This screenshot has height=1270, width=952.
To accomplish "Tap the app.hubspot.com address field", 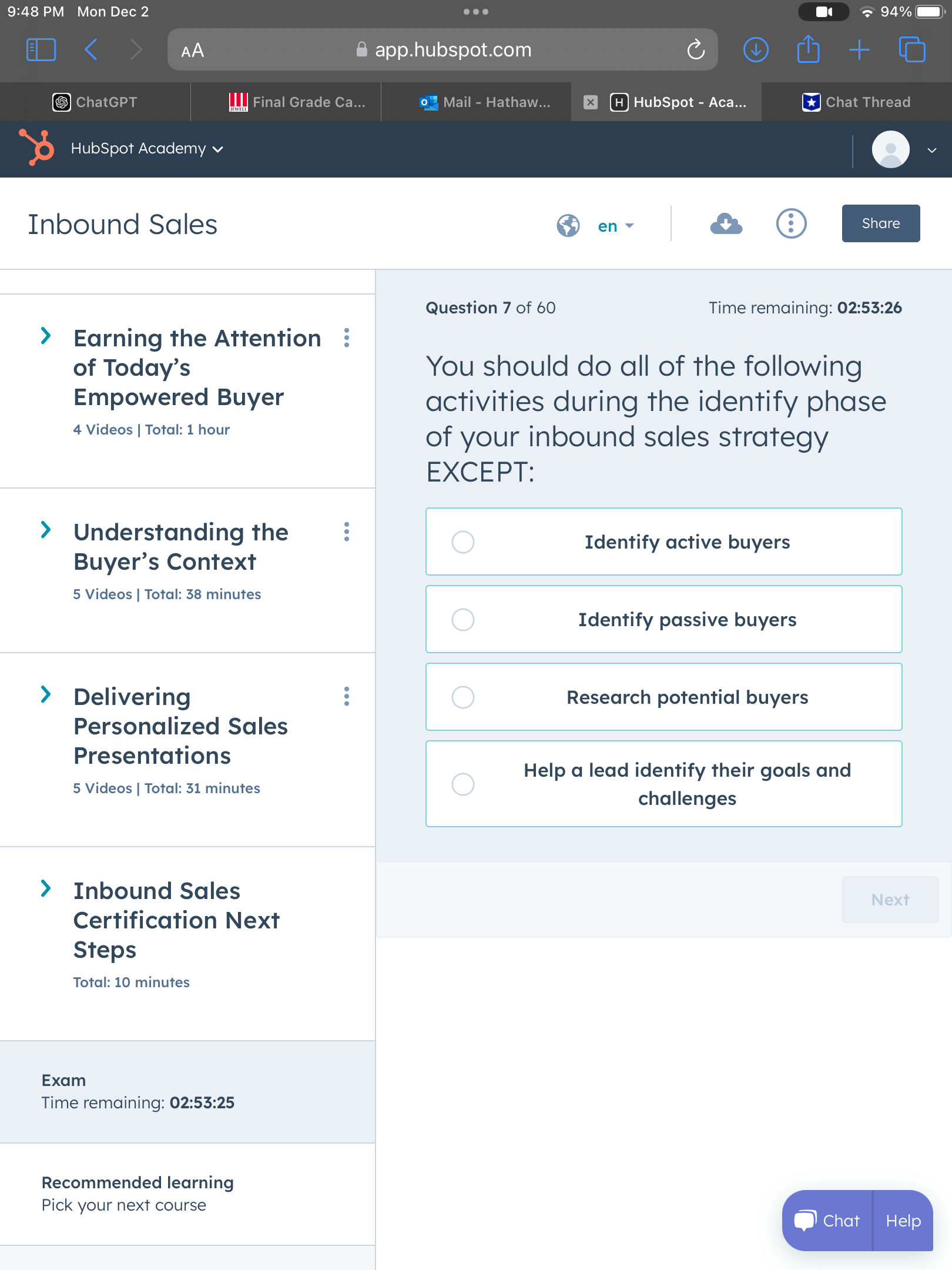I will pos(443,50).
